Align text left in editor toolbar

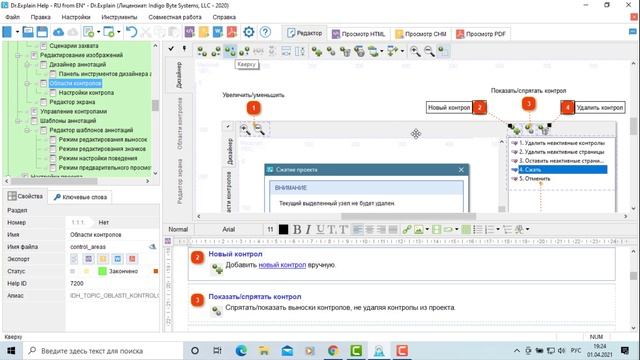click(x=357, y=229)
